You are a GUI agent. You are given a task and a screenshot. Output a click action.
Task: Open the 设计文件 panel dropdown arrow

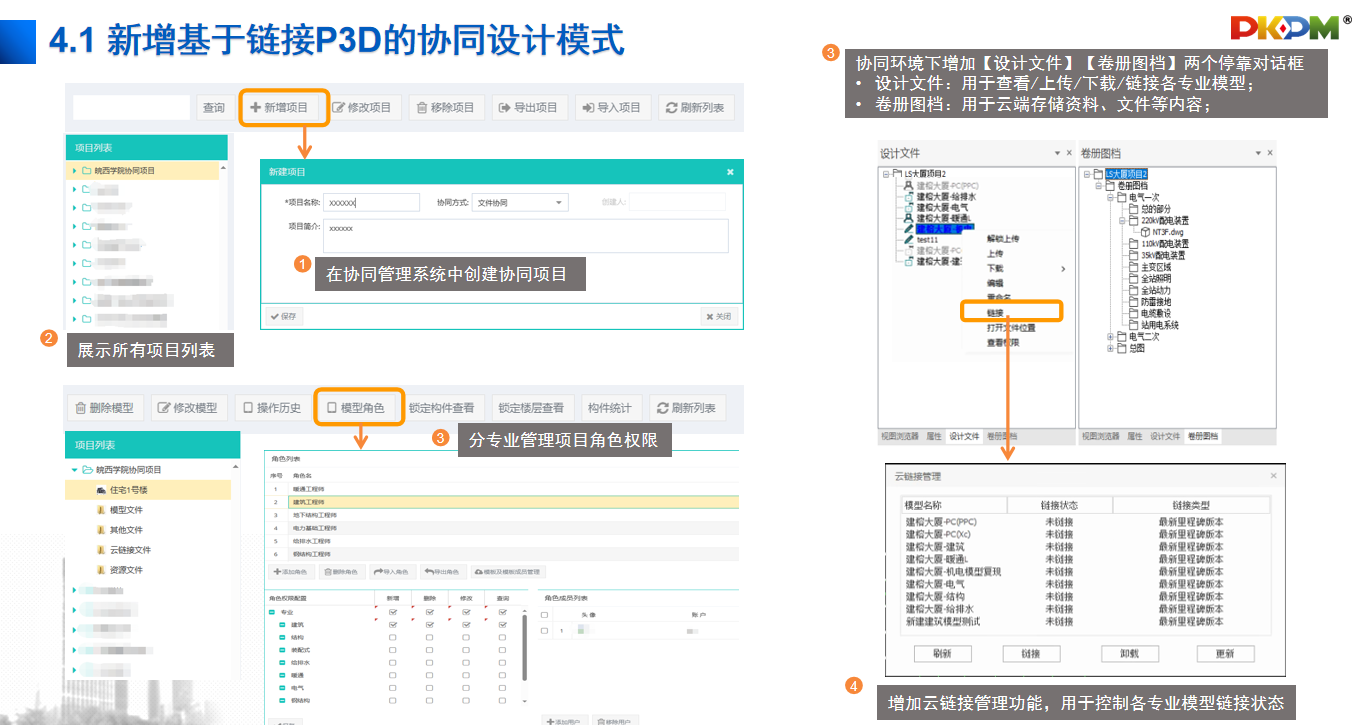(1057, 153)
